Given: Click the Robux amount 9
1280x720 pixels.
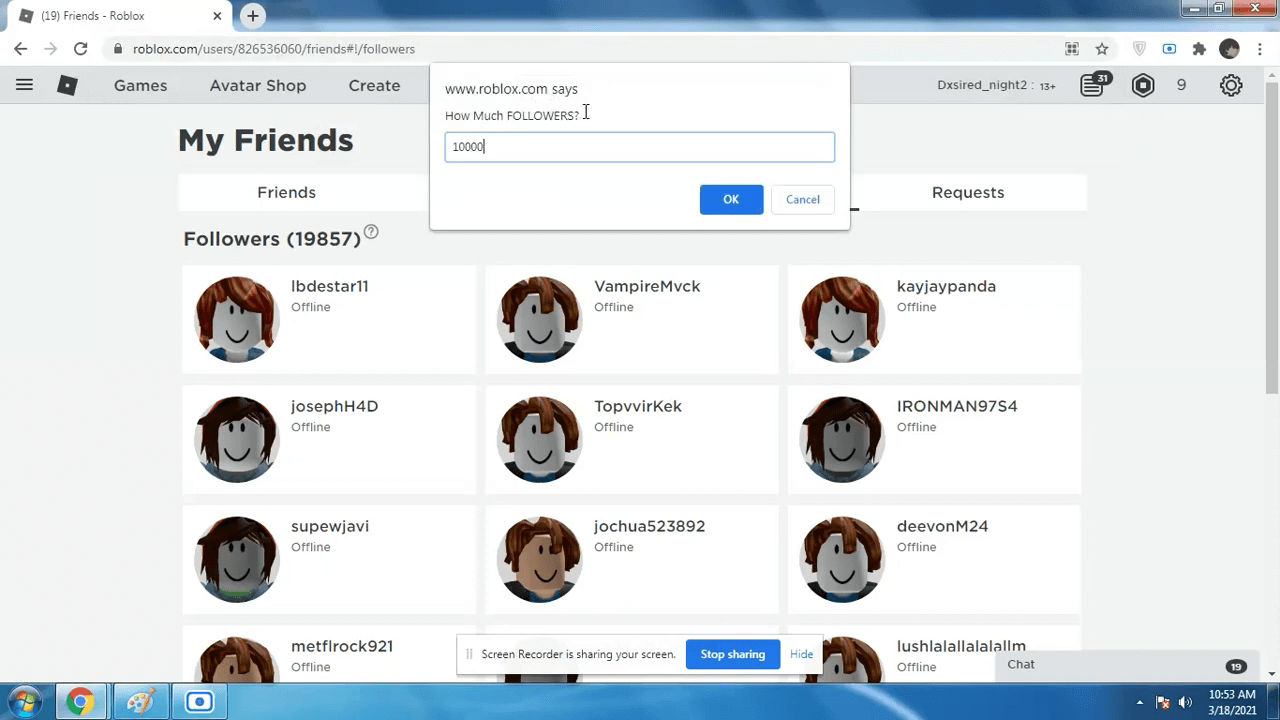Looking at the screenshot, I should pos(1181,85).
